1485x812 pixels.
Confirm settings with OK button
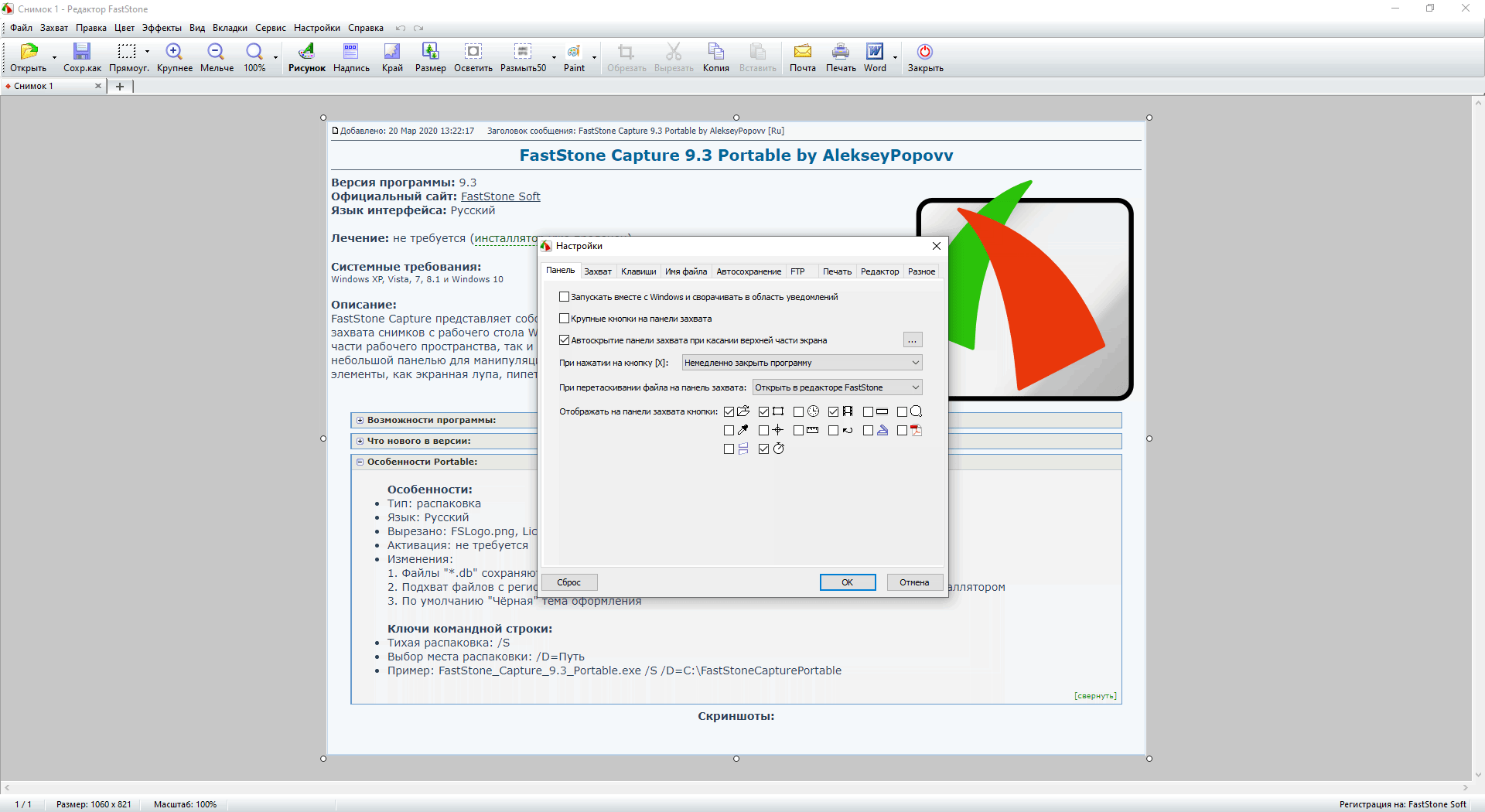click(x=848, y=582)
